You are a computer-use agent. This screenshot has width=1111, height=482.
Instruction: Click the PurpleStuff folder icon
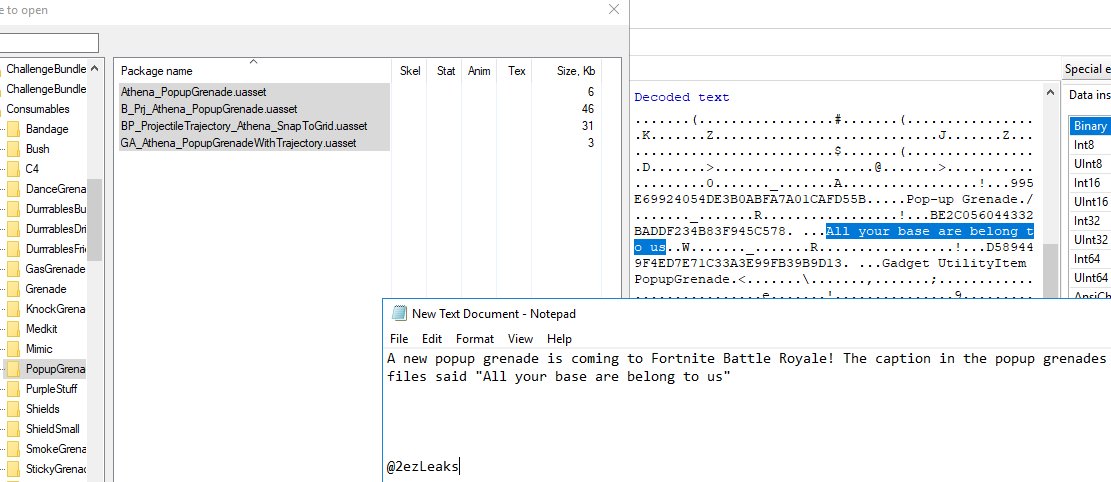pos(13,389)
